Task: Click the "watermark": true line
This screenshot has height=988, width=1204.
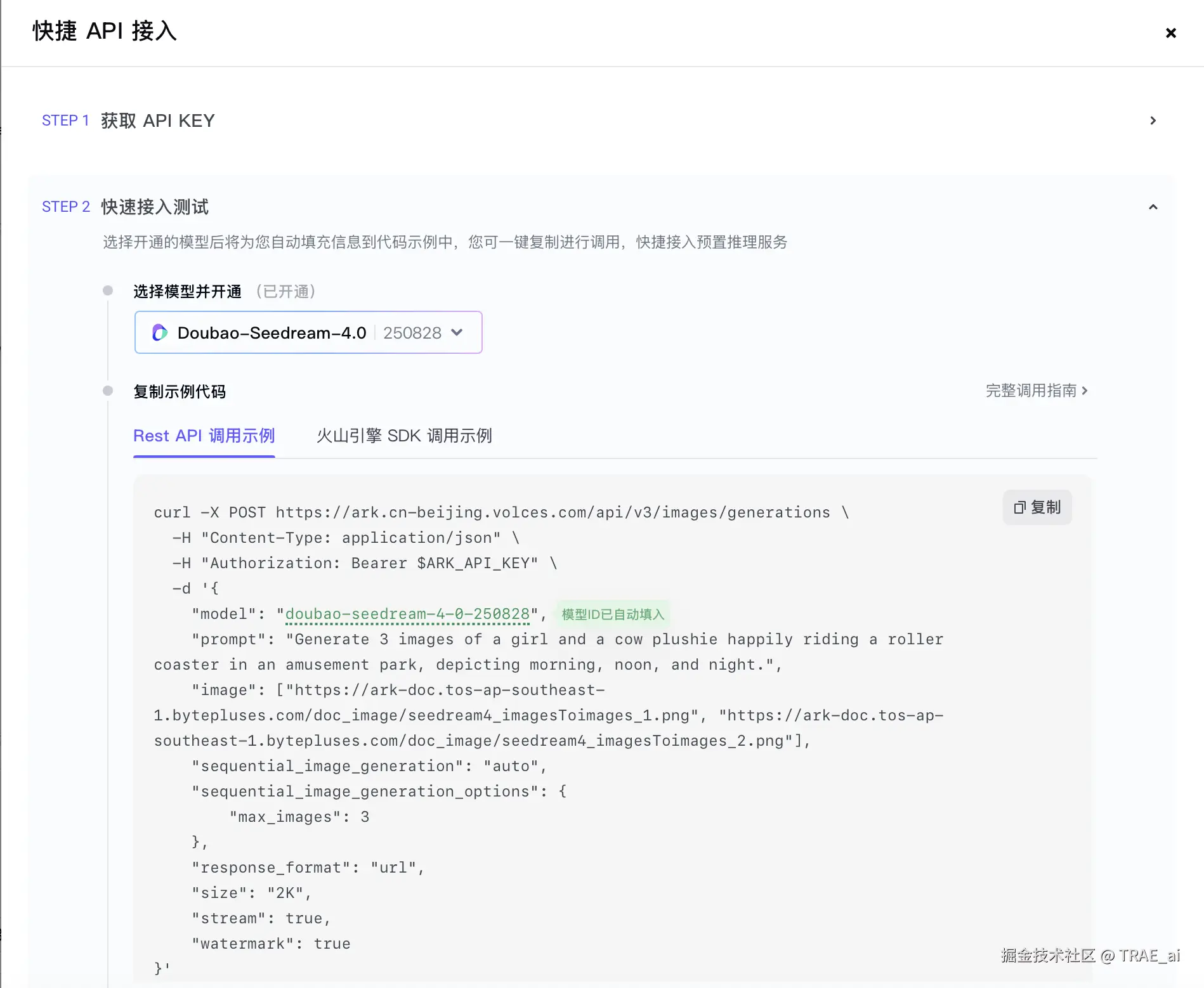Action: click(x=271, y=944)
